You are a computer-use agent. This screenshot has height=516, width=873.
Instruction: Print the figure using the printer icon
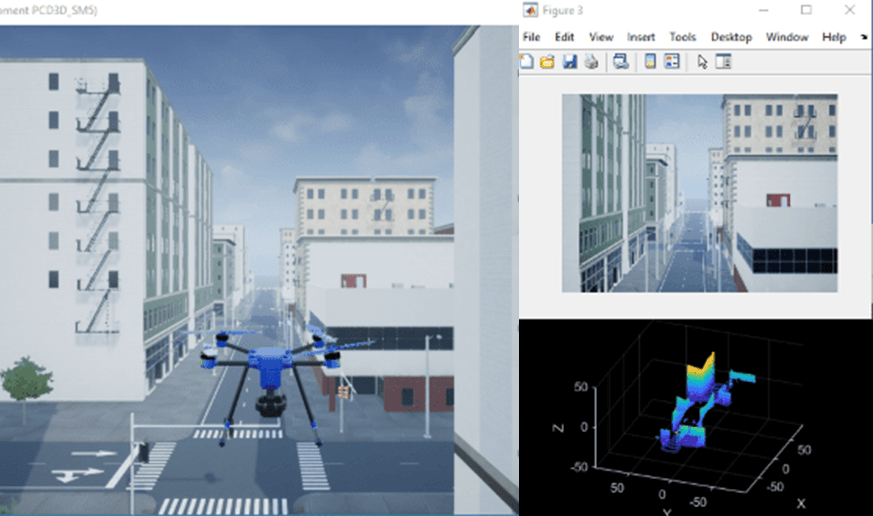pos(591,62)
